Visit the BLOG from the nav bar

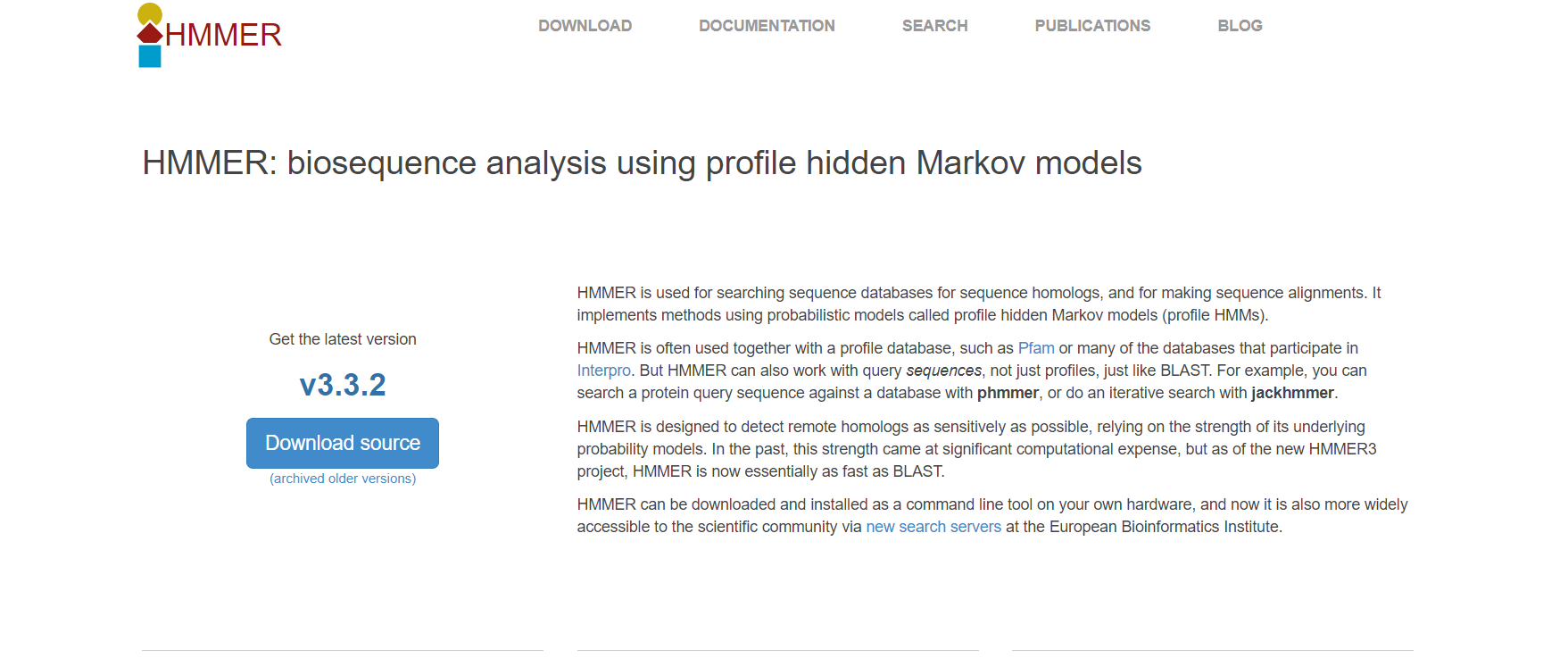click(x=1240, y=26)
